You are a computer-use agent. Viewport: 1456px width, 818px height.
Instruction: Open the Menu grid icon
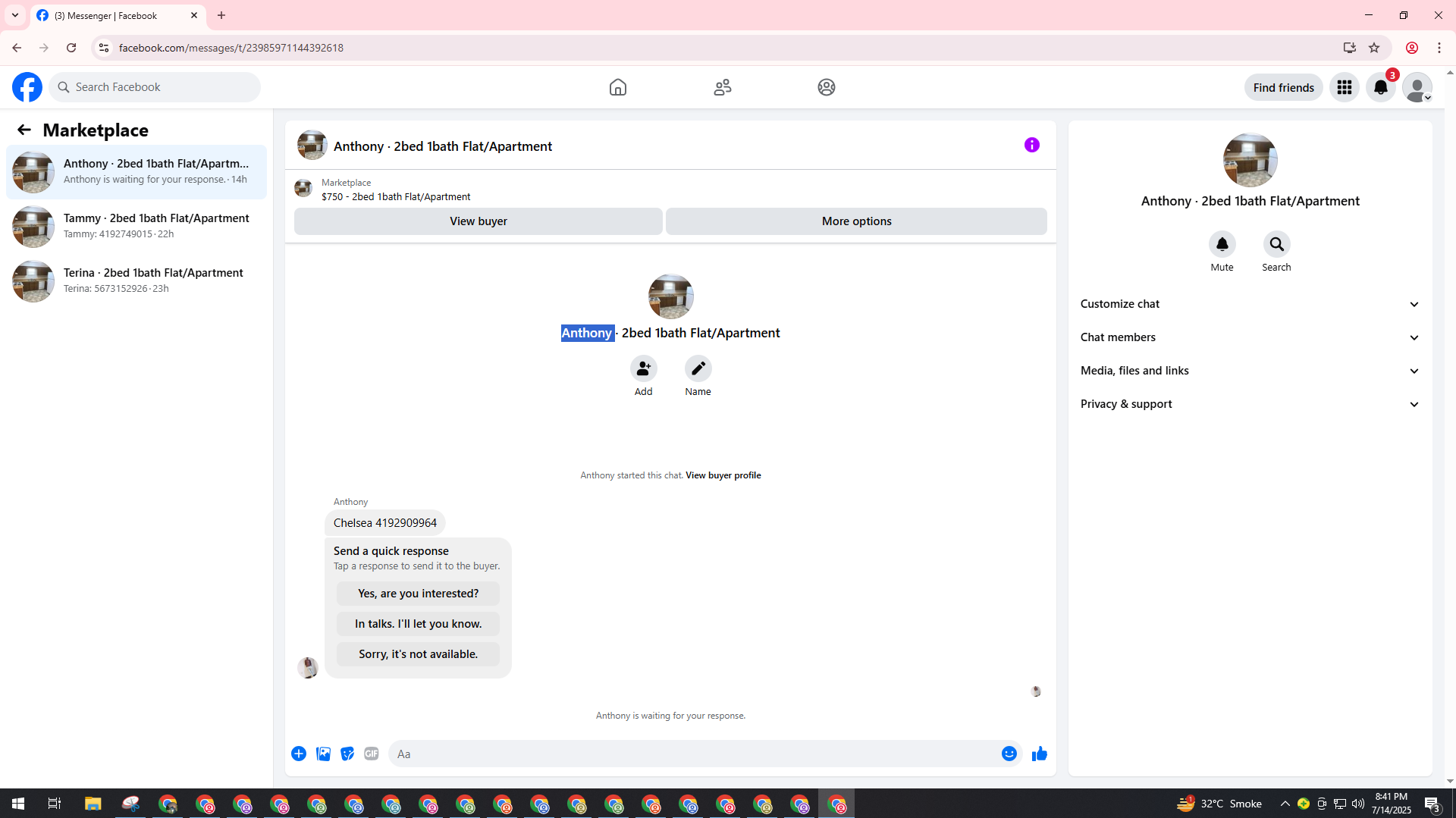coord(1345,87)
